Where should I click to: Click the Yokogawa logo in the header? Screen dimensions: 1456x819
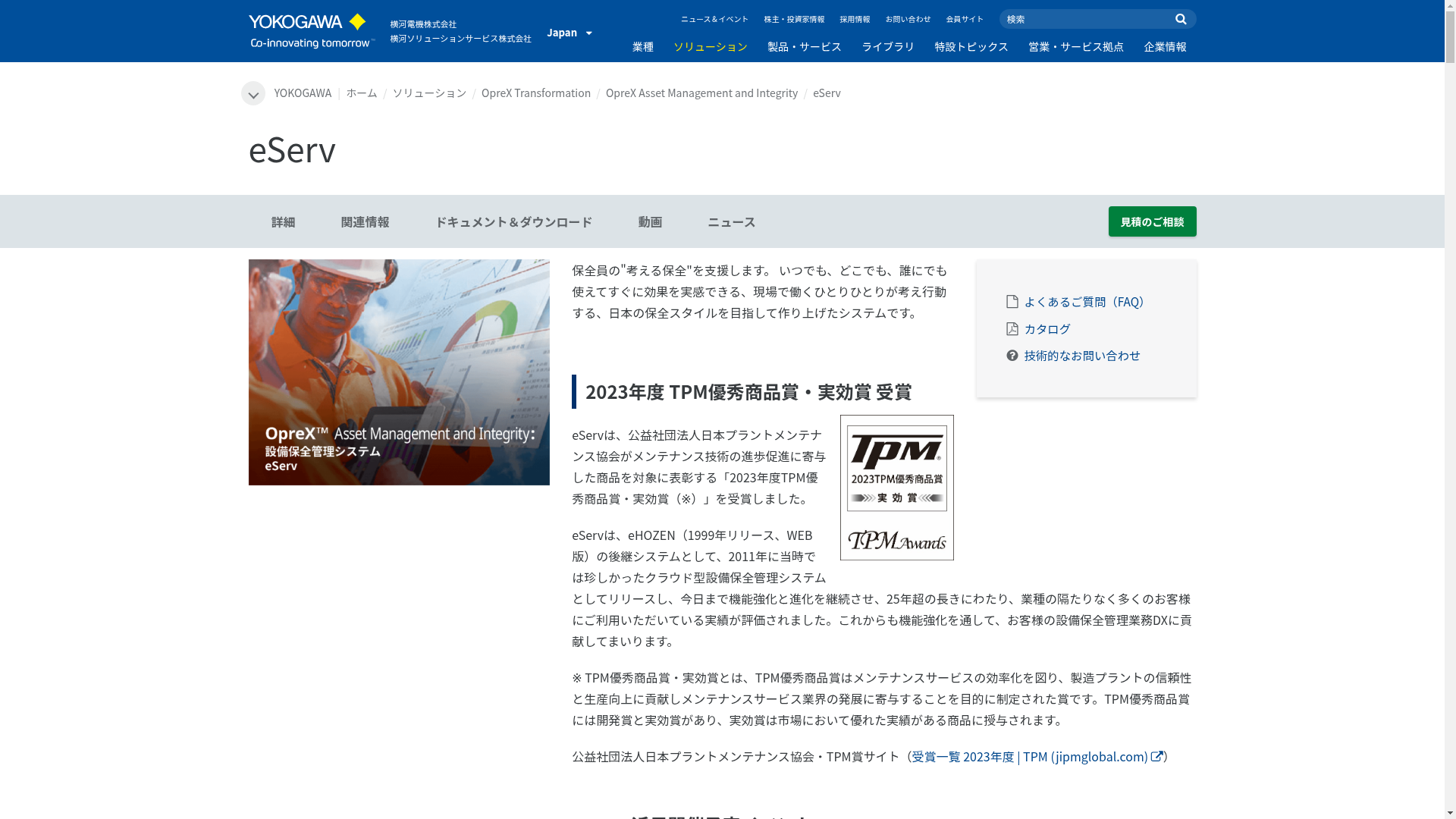pos(311,31)
